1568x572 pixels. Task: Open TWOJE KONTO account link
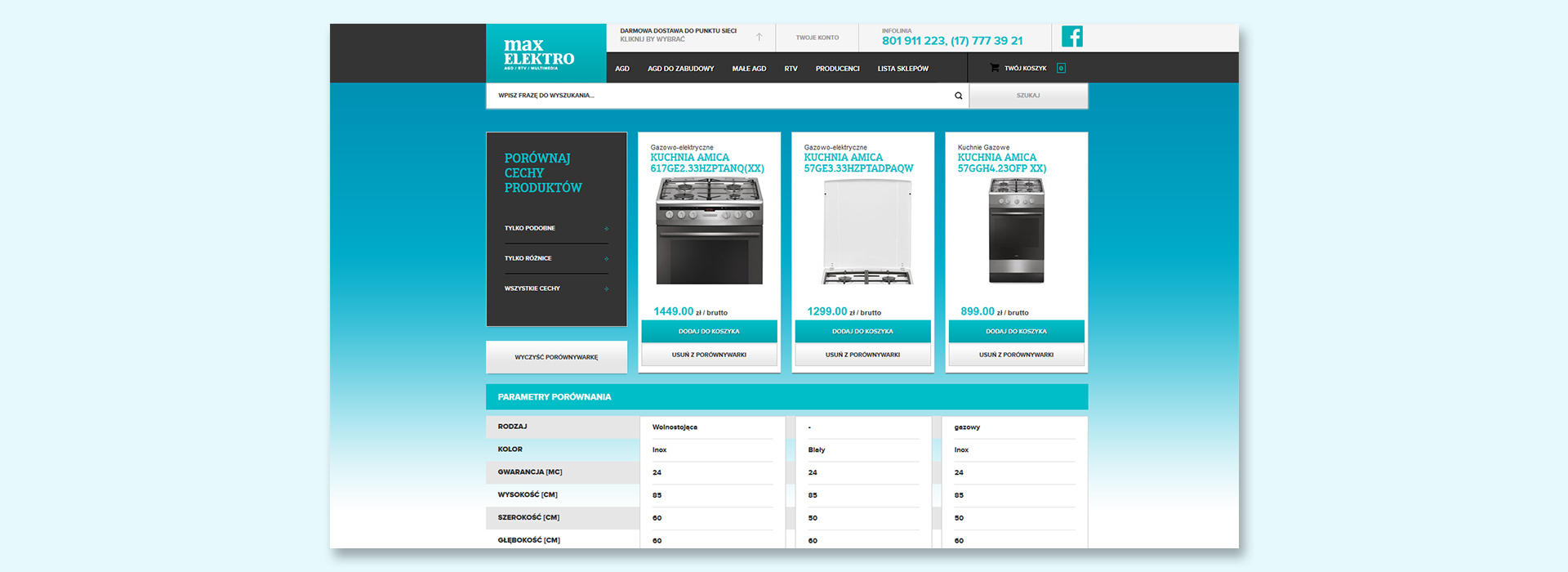pyautogui.click(x=817, y=38)
